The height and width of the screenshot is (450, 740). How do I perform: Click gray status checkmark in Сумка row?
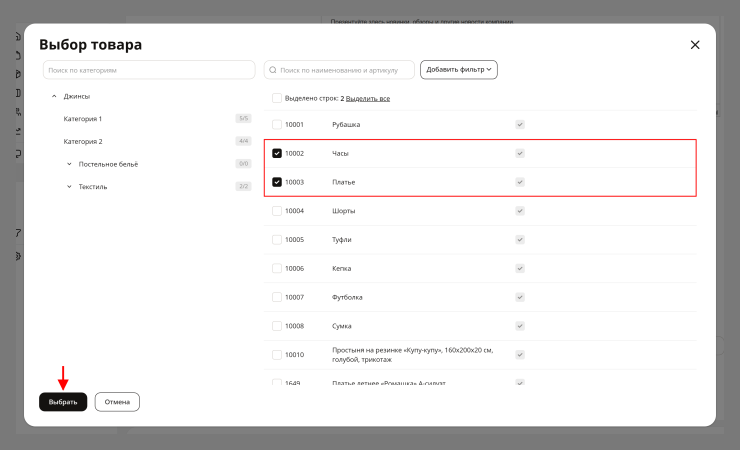520,326
